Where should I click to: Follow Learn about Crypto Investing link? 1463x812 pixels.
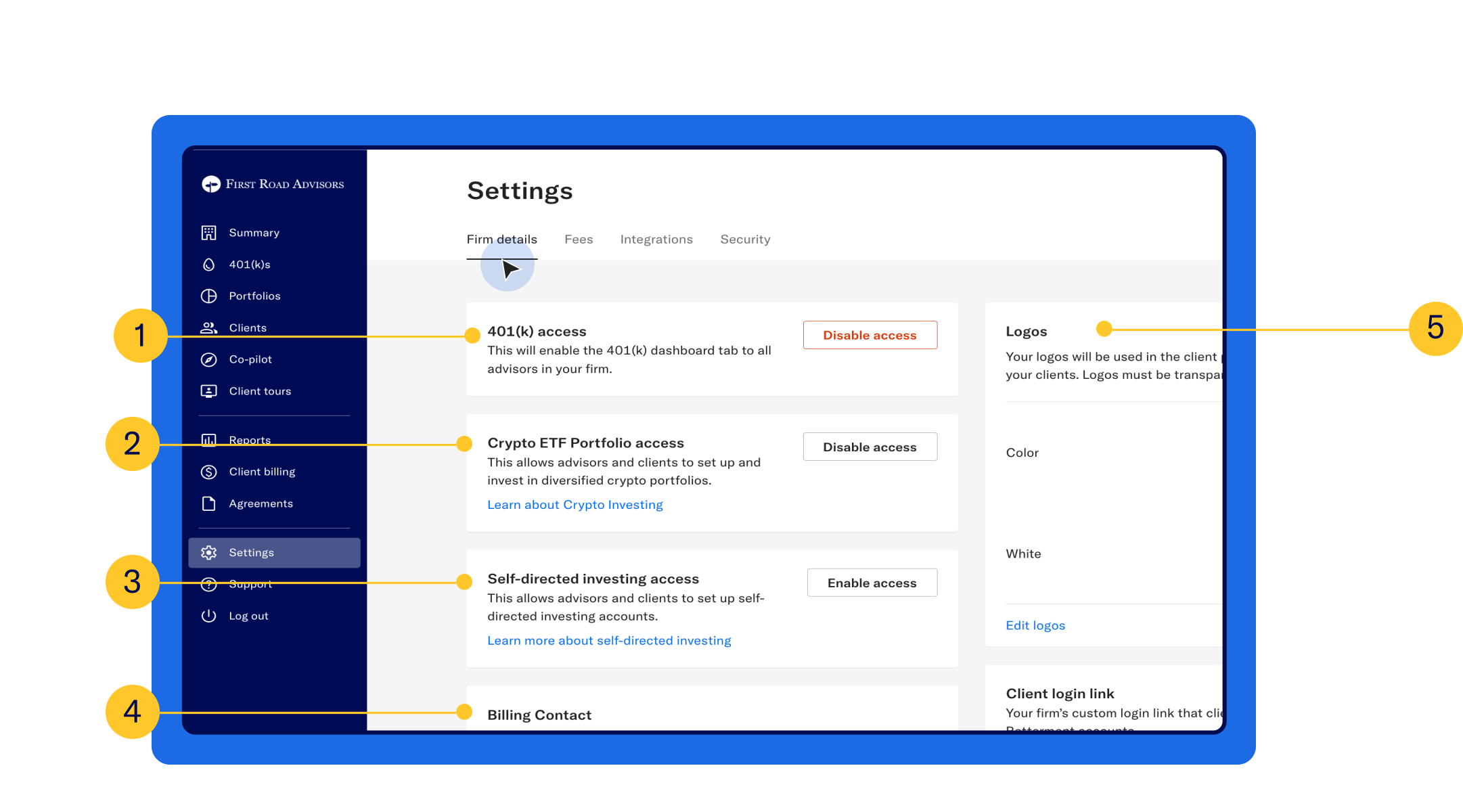tap(575, 505)
